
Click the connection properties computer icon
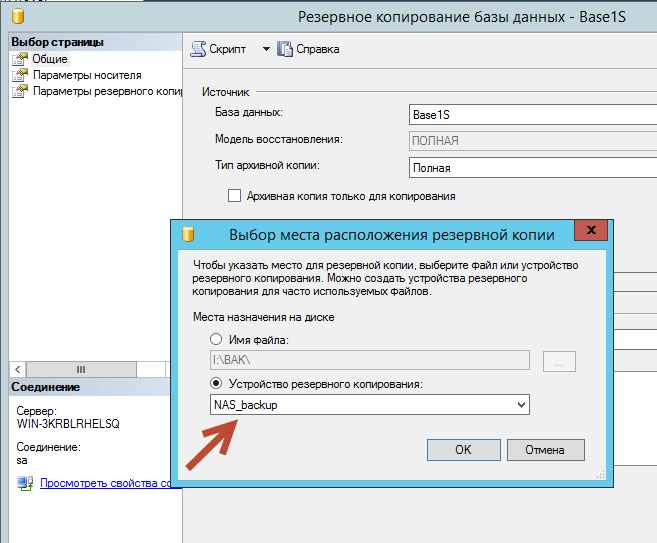click(25, 483)
